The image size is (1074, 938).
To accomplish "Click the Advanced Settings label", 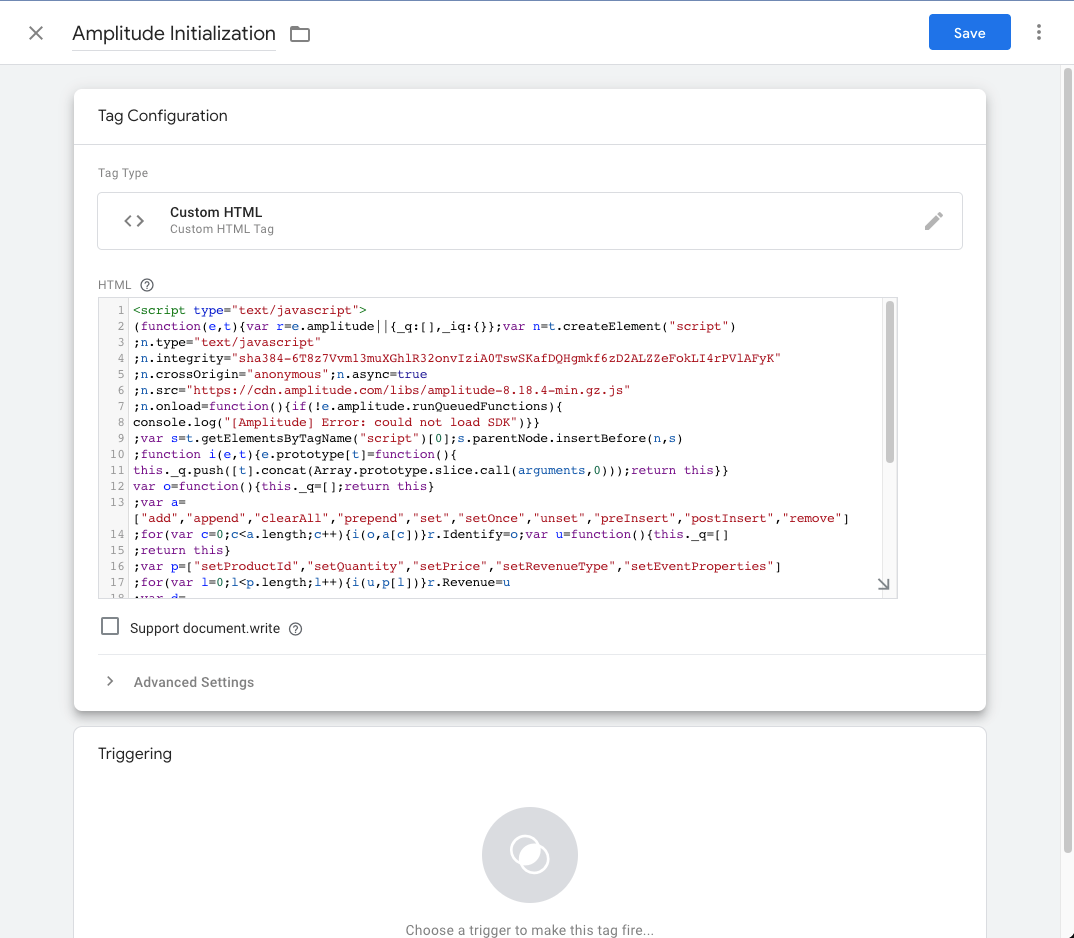I will (x=194, y=682).
